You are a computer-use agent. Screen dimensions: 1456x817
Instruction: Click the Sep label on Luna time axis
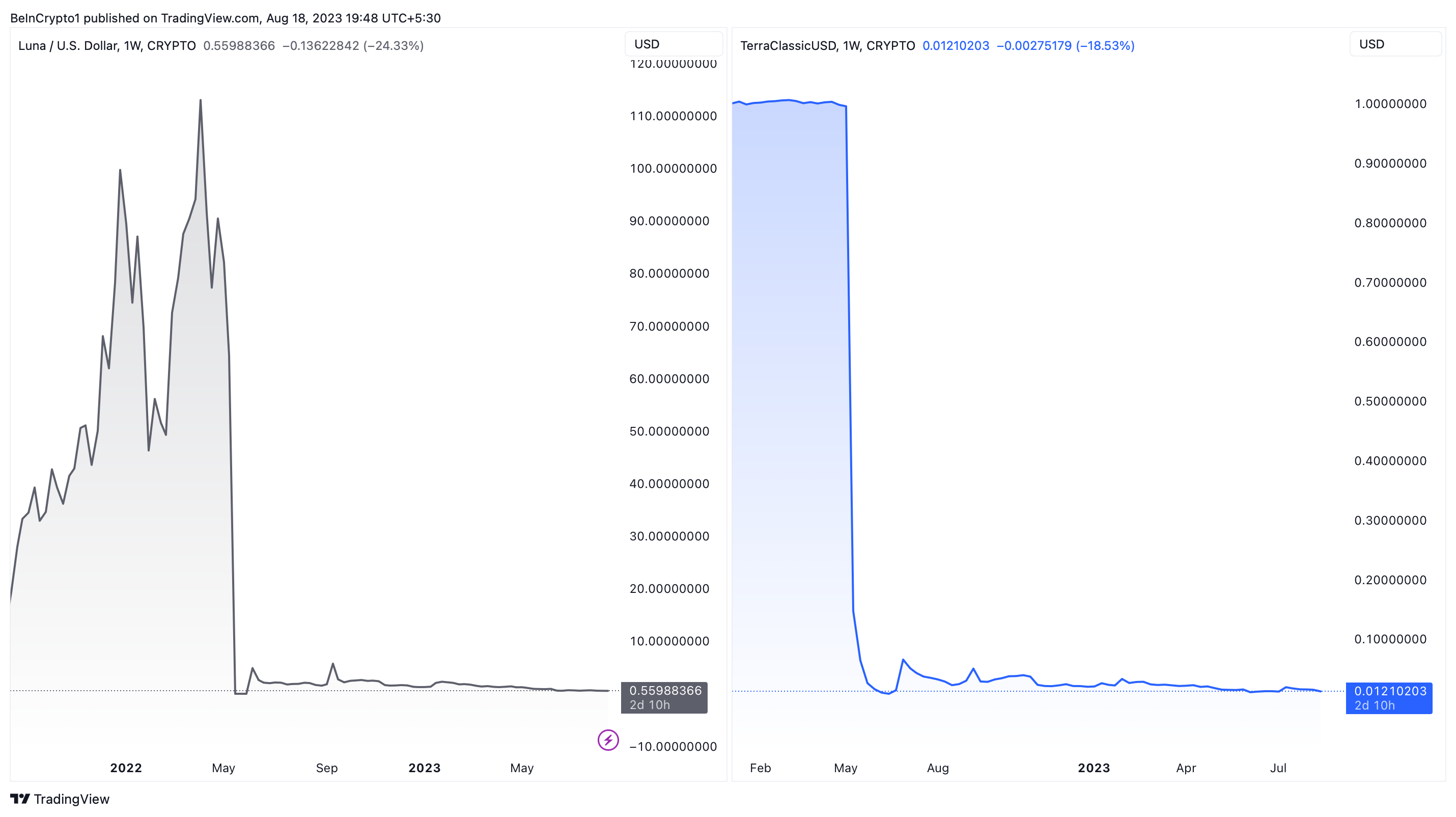pyautogui.click(x=327, y=768)
